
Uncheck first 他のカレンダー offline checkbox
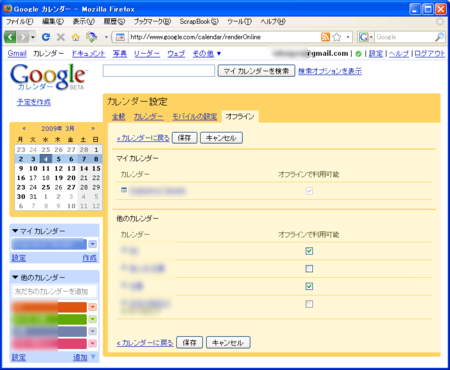point(309,251)
